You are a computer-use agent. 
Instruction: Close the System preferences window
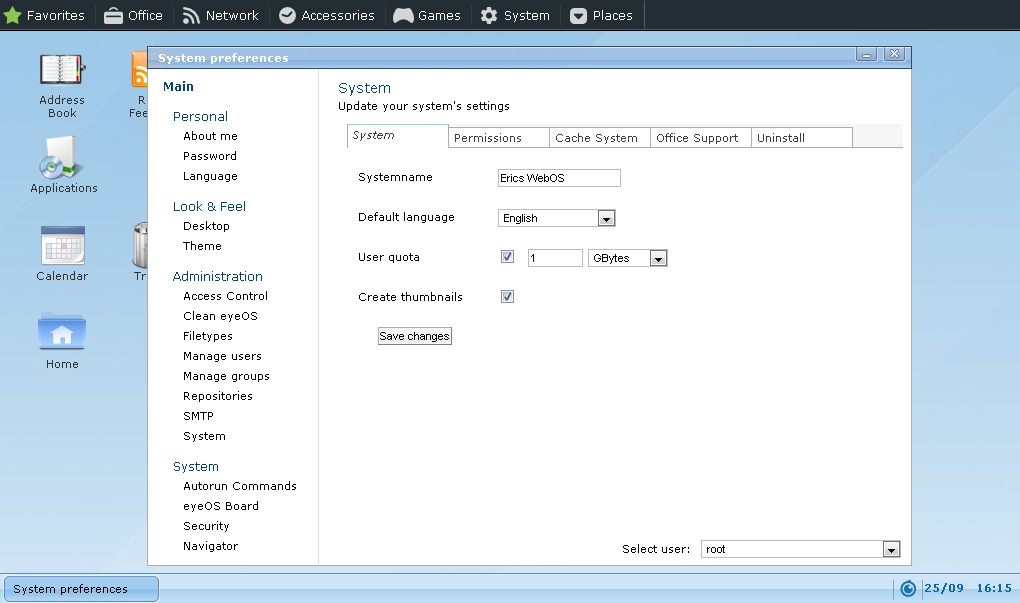pos(894,54)
